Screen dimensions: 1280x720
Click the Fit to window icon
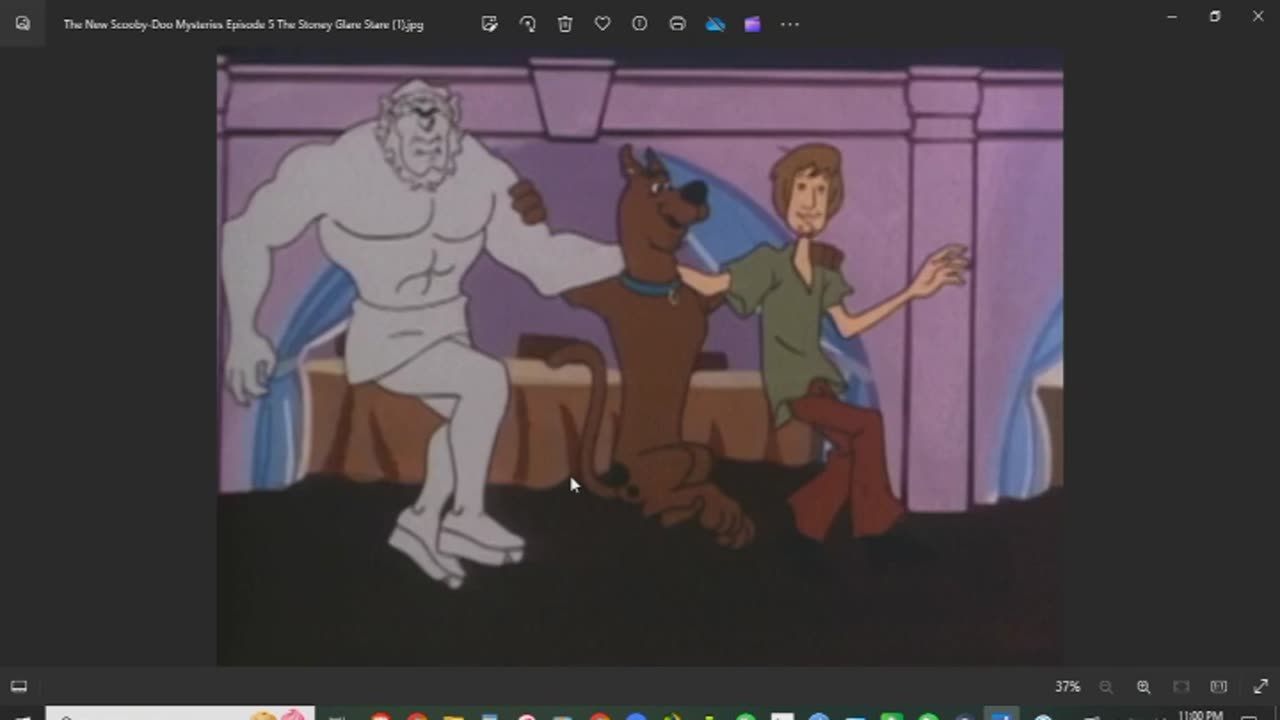coord(1181,687)
